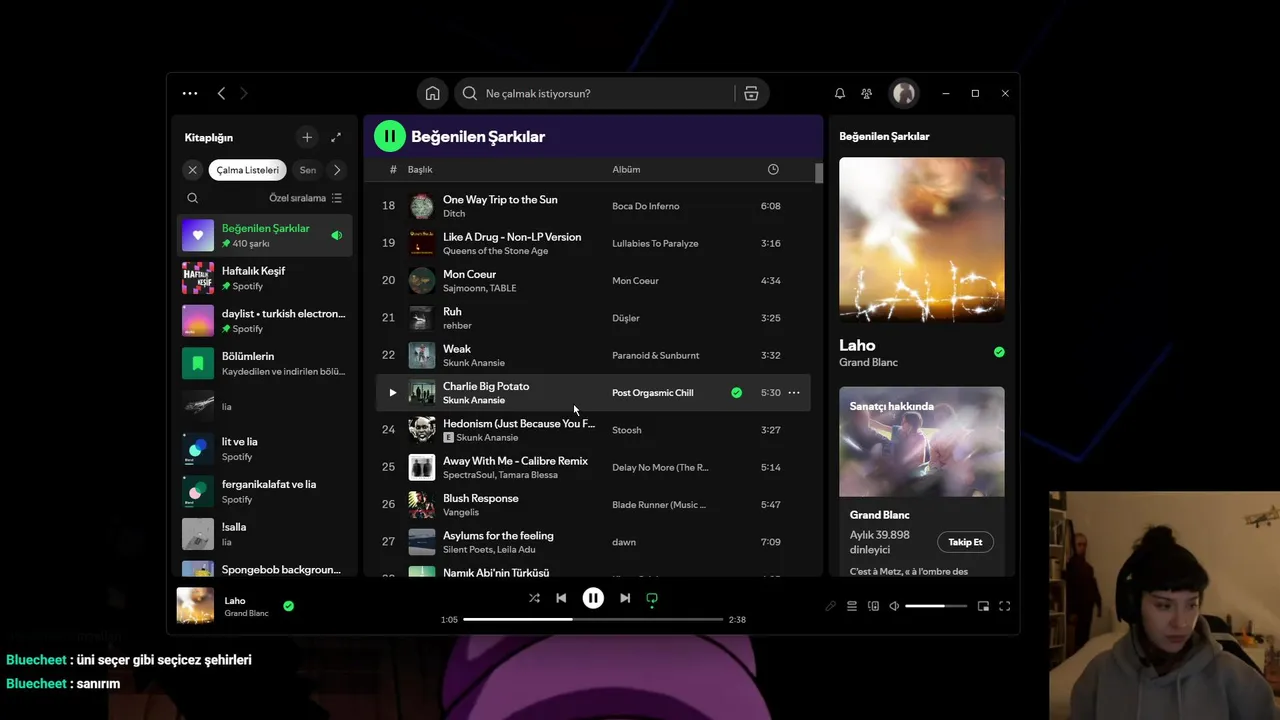Mute with the volume speaker icon
Image resolution: width=1280 pixels, height=720 pixels.
(894, 606)
